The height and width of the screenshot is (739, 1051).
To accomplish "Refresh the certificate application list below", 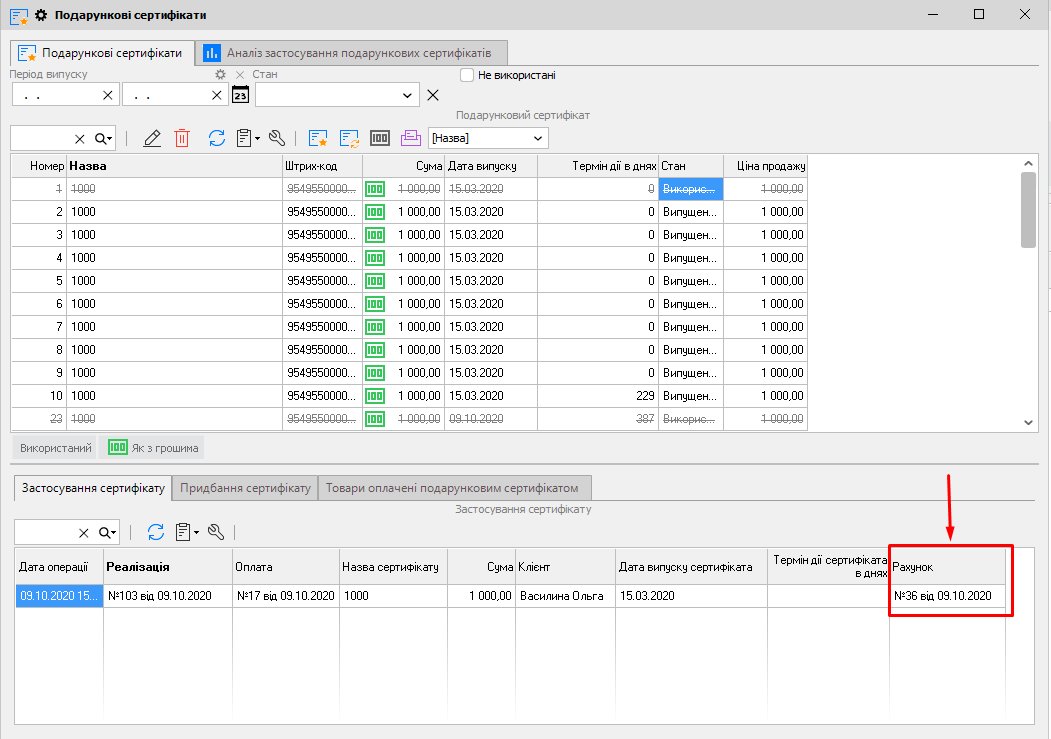I will coord(155,532).
